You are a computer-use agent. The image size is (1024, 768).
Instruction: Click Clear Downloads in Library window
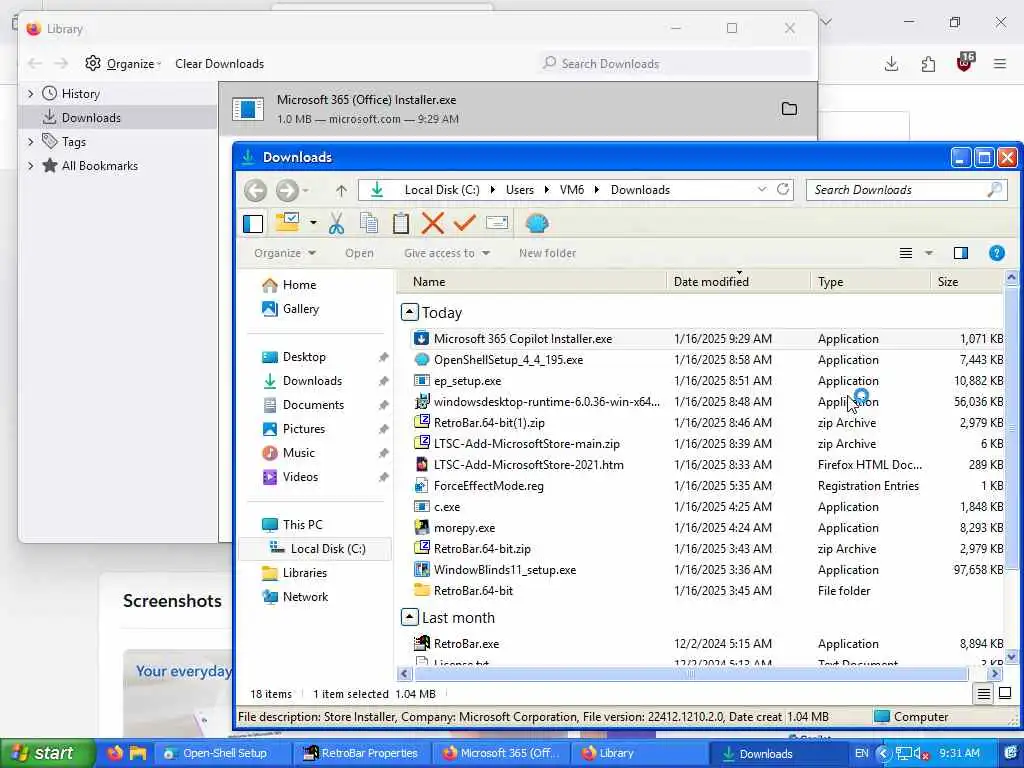[219, 63]
